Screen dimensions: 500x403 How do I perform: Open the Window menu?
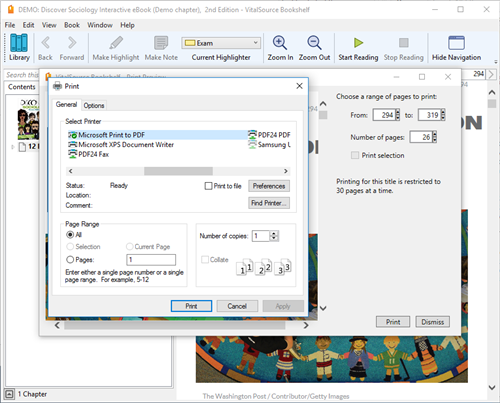pyautogui.click(x=100, y=25)
